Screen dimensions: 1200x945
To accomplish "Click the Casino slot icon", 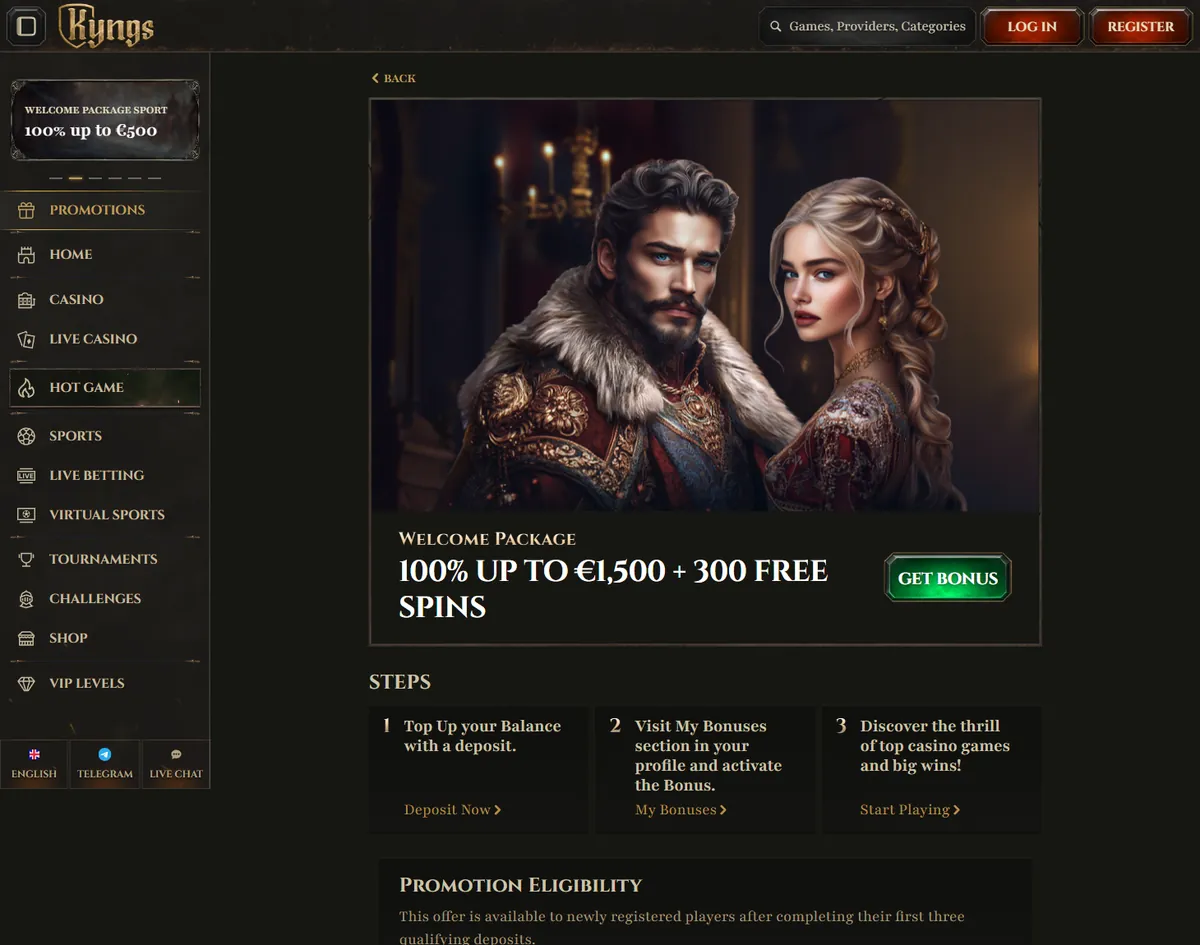I will point(27,300).
